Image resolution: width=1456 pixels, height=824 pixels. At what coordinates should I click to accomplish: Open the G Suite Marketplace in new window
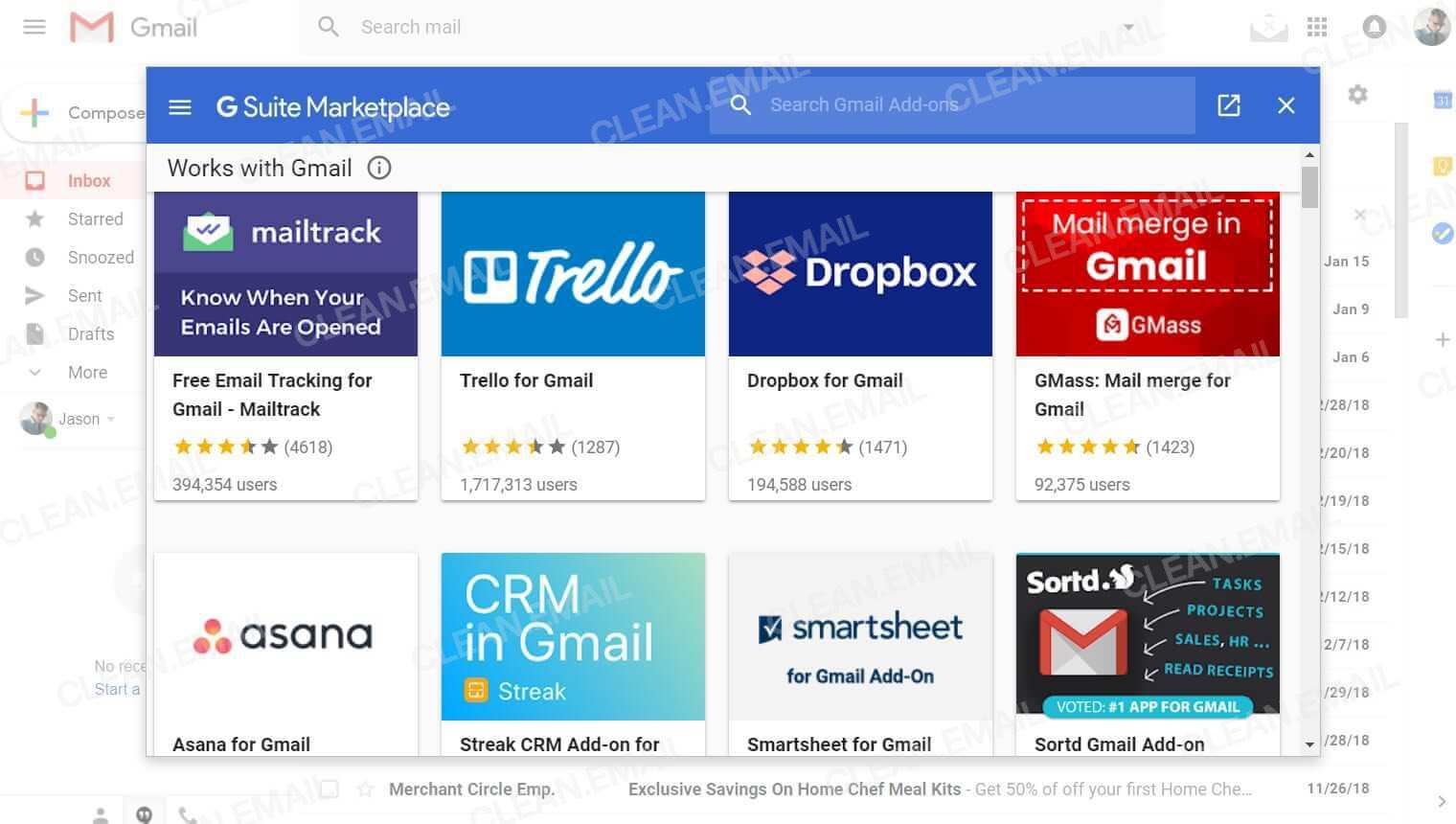[x=1229, y=105]
